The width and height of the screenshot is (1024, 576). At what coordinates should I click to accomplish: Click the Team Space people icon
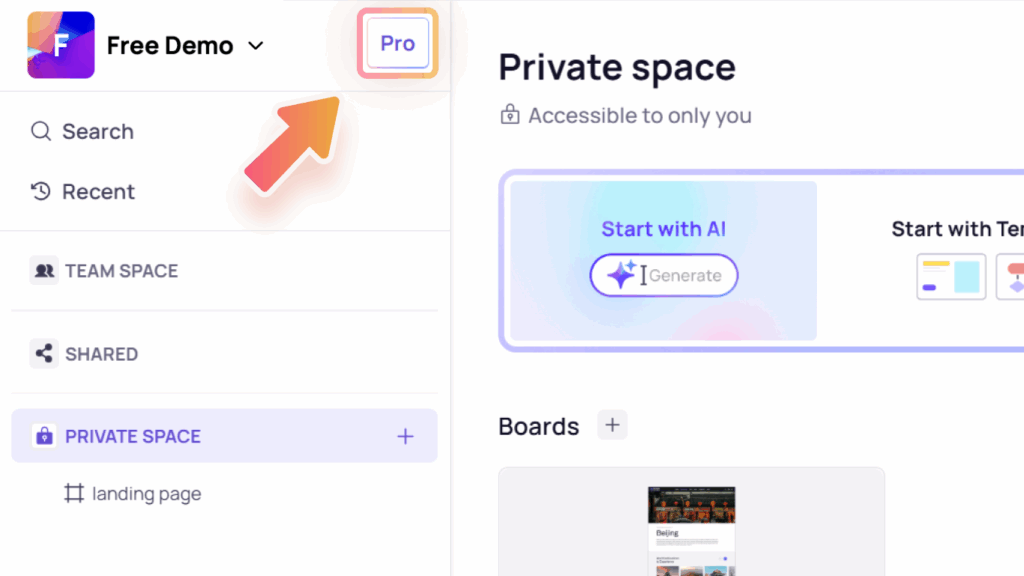click(x=44, y=270)
